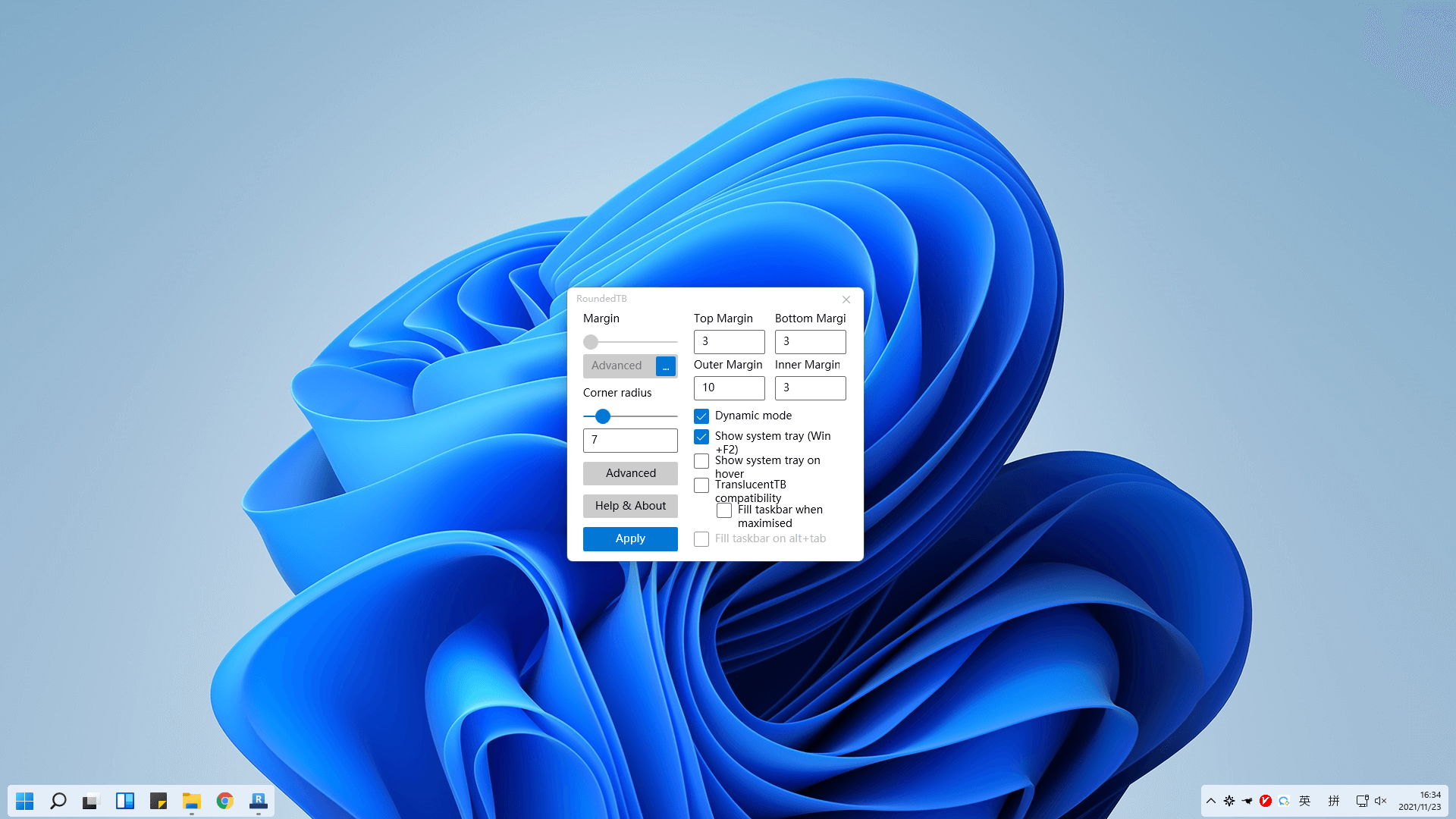The height and width of the screenshot is (819, 1456).
Task: Open RoundedTB icon in taskbar
Action: (x=259, y=801)
